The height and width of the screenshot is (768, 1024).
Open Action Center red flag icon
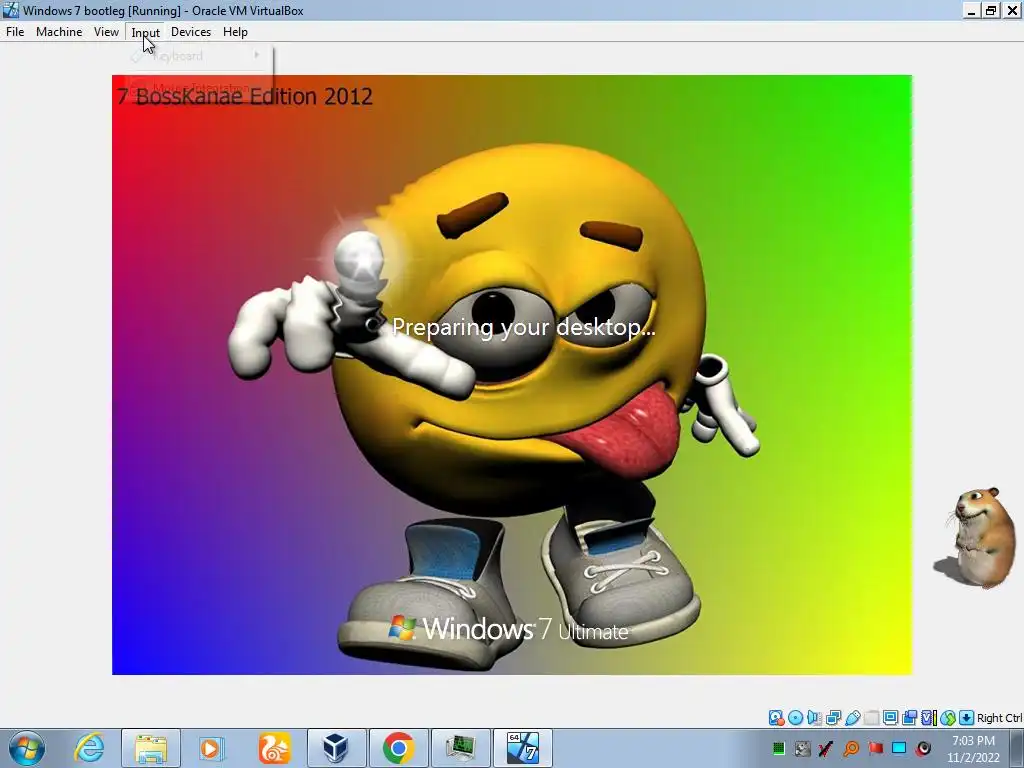875,748
